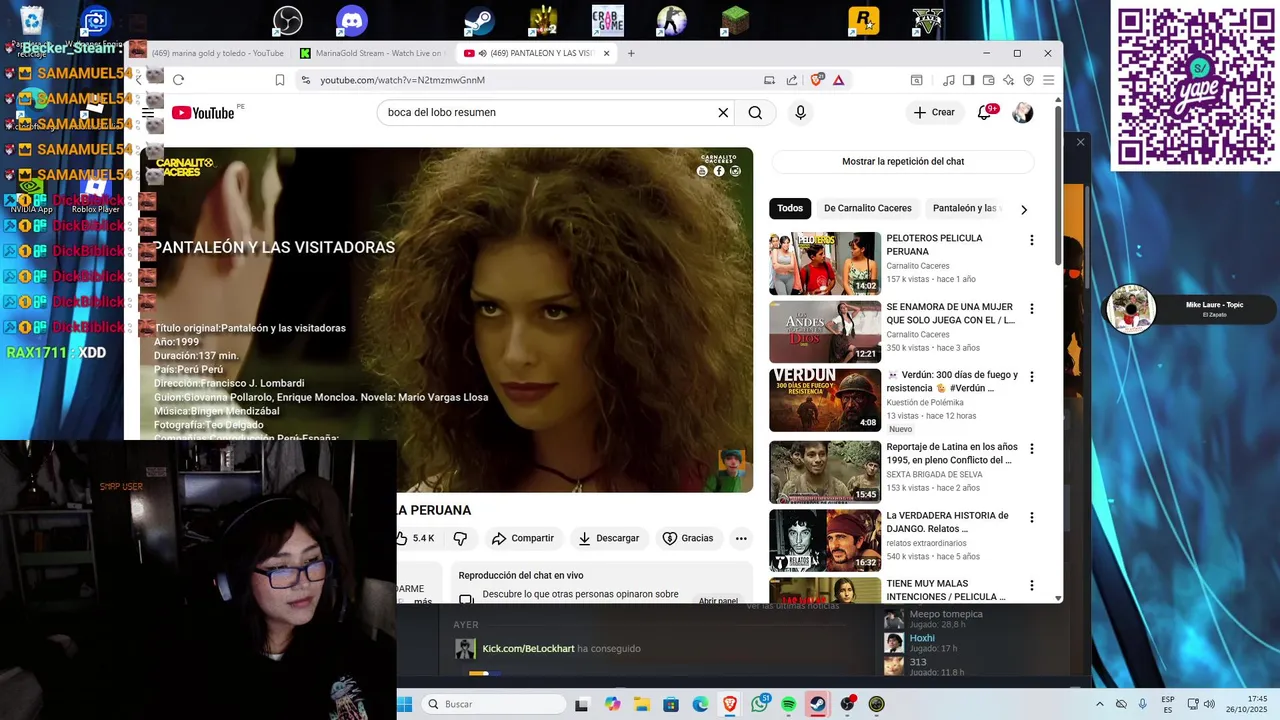Click Kick.com/BeLockhart link in Steam window
Image resolution: width=1280 pixels, height=720 pixels.
pyautogui.click(x=528, y=649)
